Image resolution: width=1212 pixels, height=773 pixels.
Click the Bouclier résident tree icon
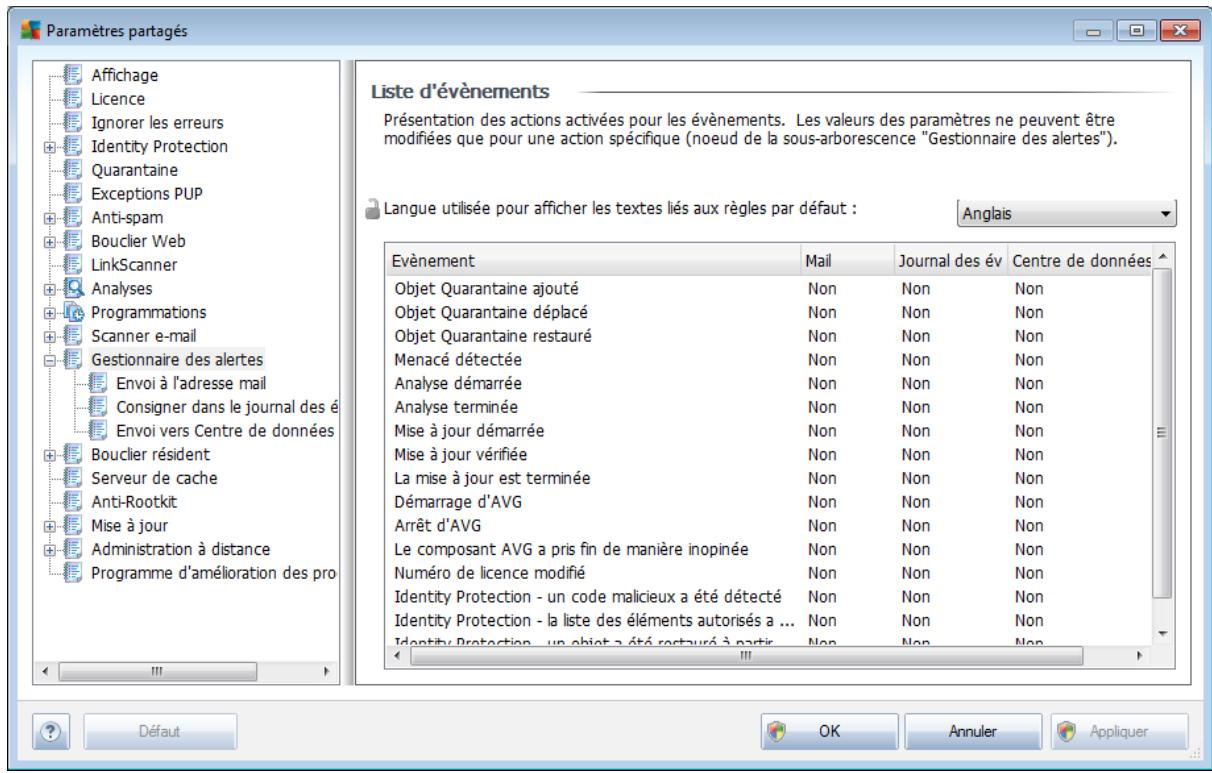tap(70, 457)
